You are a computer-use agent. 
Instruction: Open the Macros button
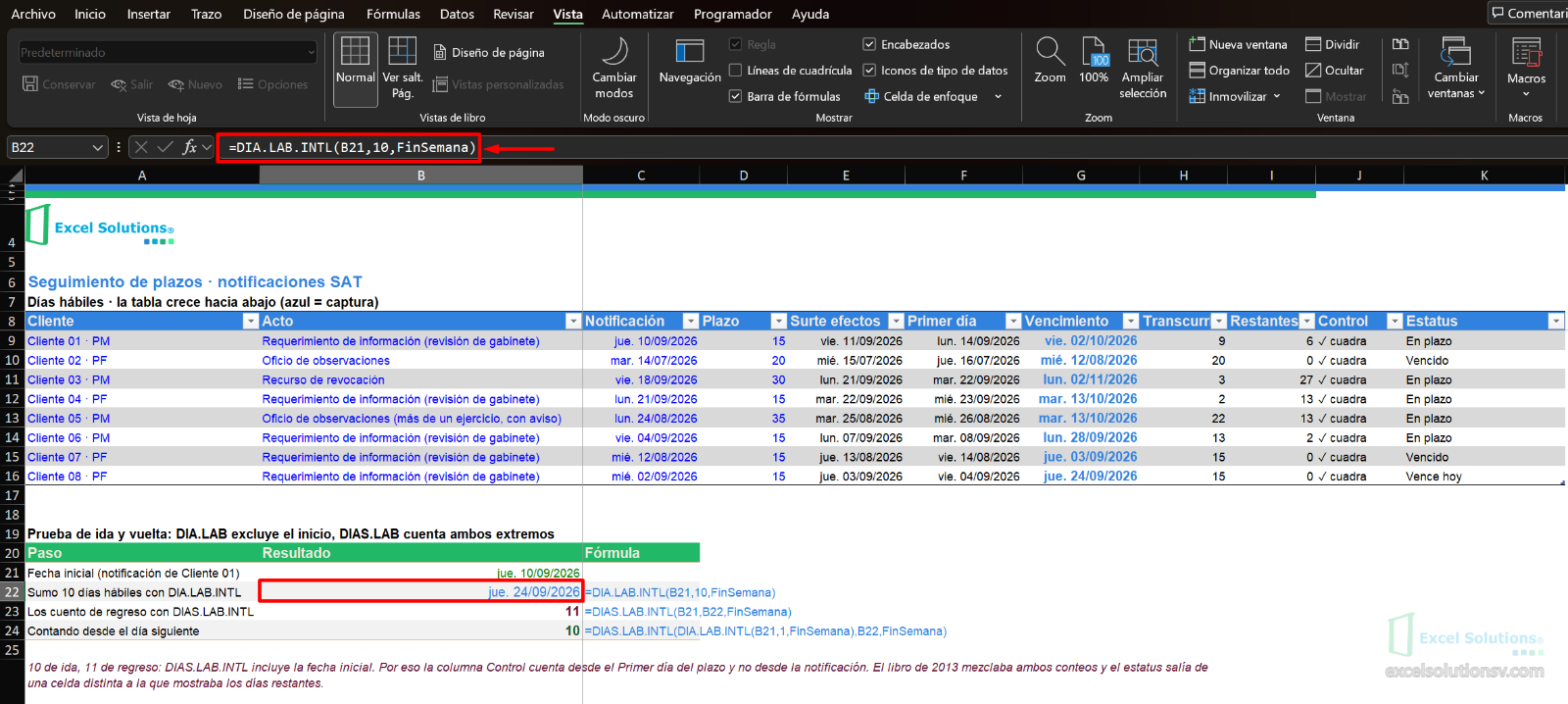[x=1526, y=67]
